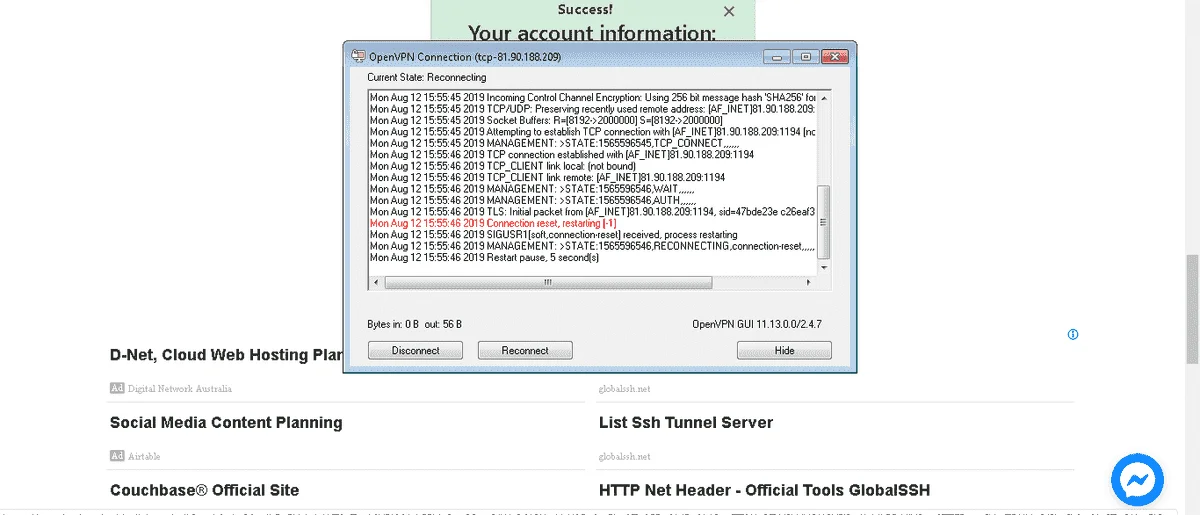Screen dimensions: 1200x515
Task: Select the 'Incoming Control Channel Encryption' log line
Action: [593, 97]
